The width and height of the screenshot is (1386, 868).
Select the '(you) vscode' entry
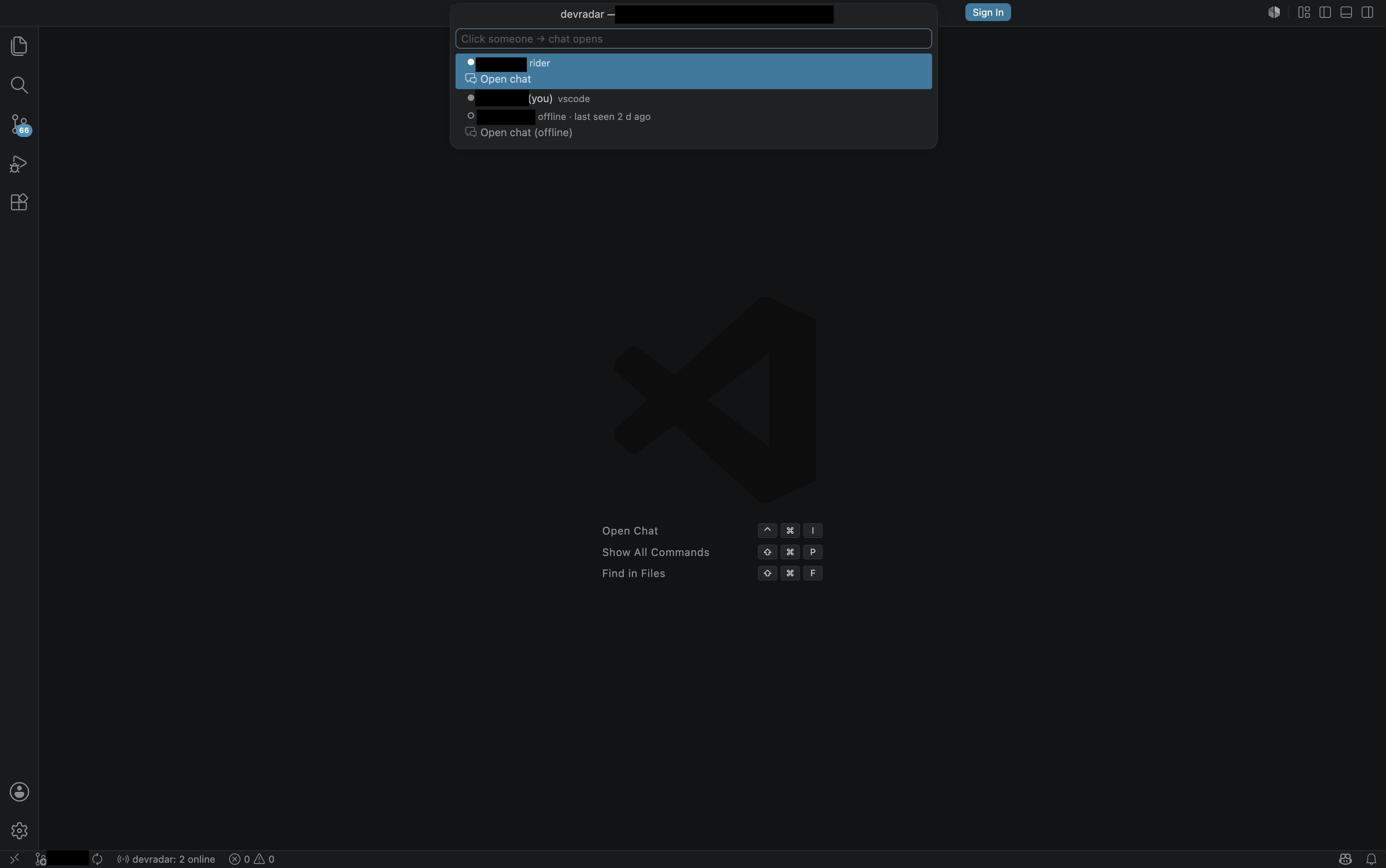tap(693, 98)
